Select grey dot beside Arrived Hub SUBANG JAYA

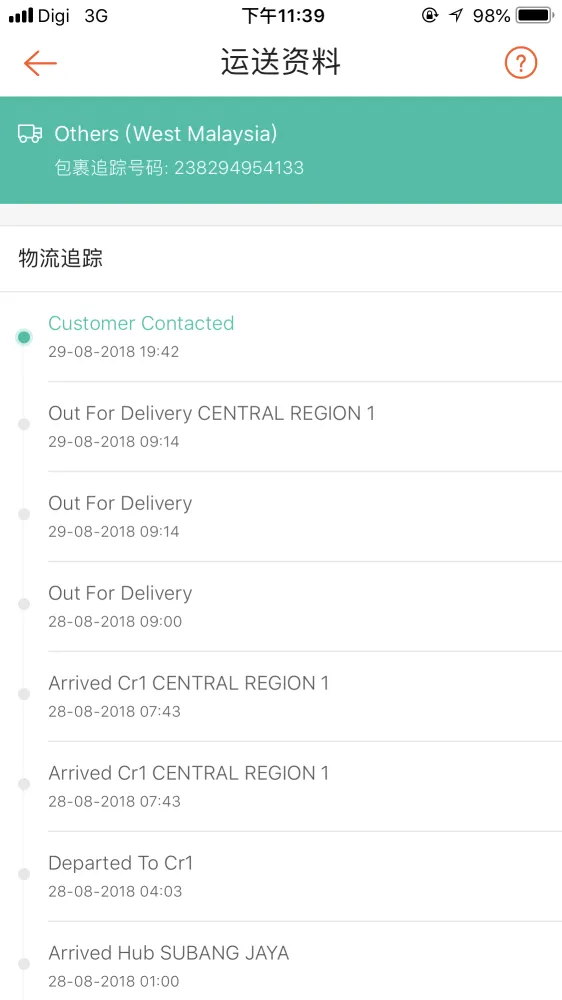click(x=24, y=964)
